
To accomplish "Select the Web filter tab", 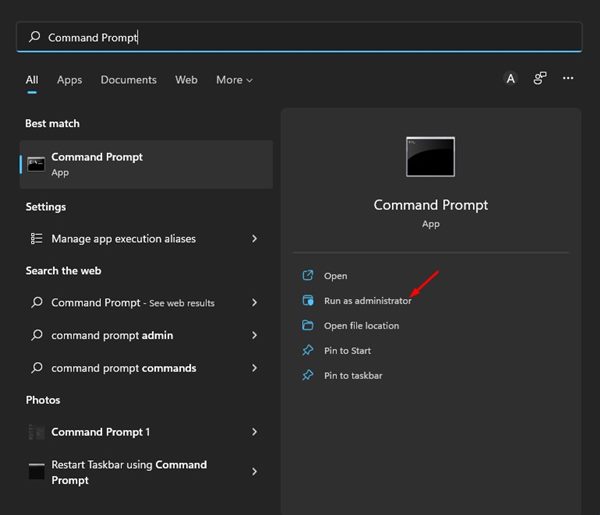I will tap(186, 80).
